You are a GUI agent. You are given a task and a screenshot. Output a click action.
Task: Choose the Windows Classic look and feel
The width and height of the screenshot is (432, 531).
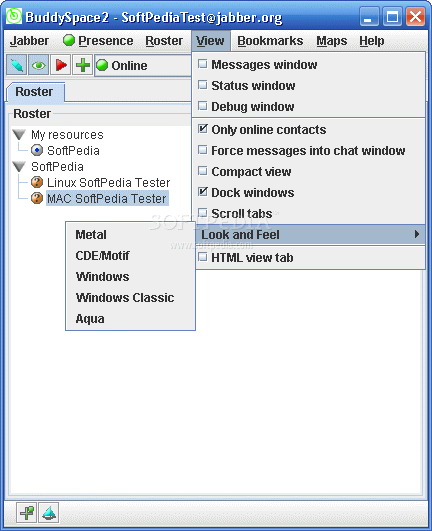[x=131, y=298]
